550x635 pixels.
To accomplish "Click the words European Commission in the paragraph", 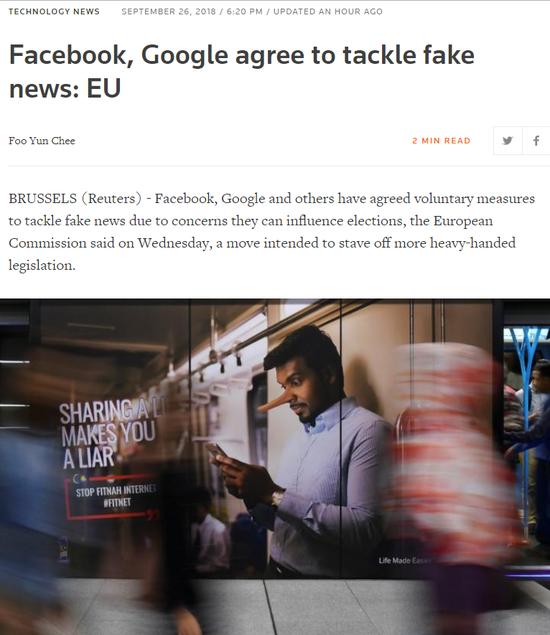I will [463, 221].
